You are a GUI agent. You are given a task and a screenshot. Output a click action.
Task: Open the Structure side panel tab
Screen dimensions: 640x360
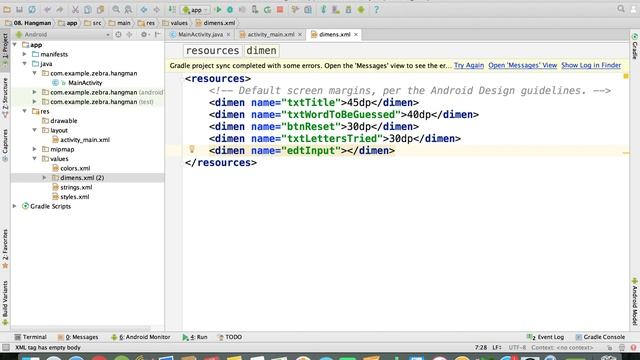pos(5,98)
